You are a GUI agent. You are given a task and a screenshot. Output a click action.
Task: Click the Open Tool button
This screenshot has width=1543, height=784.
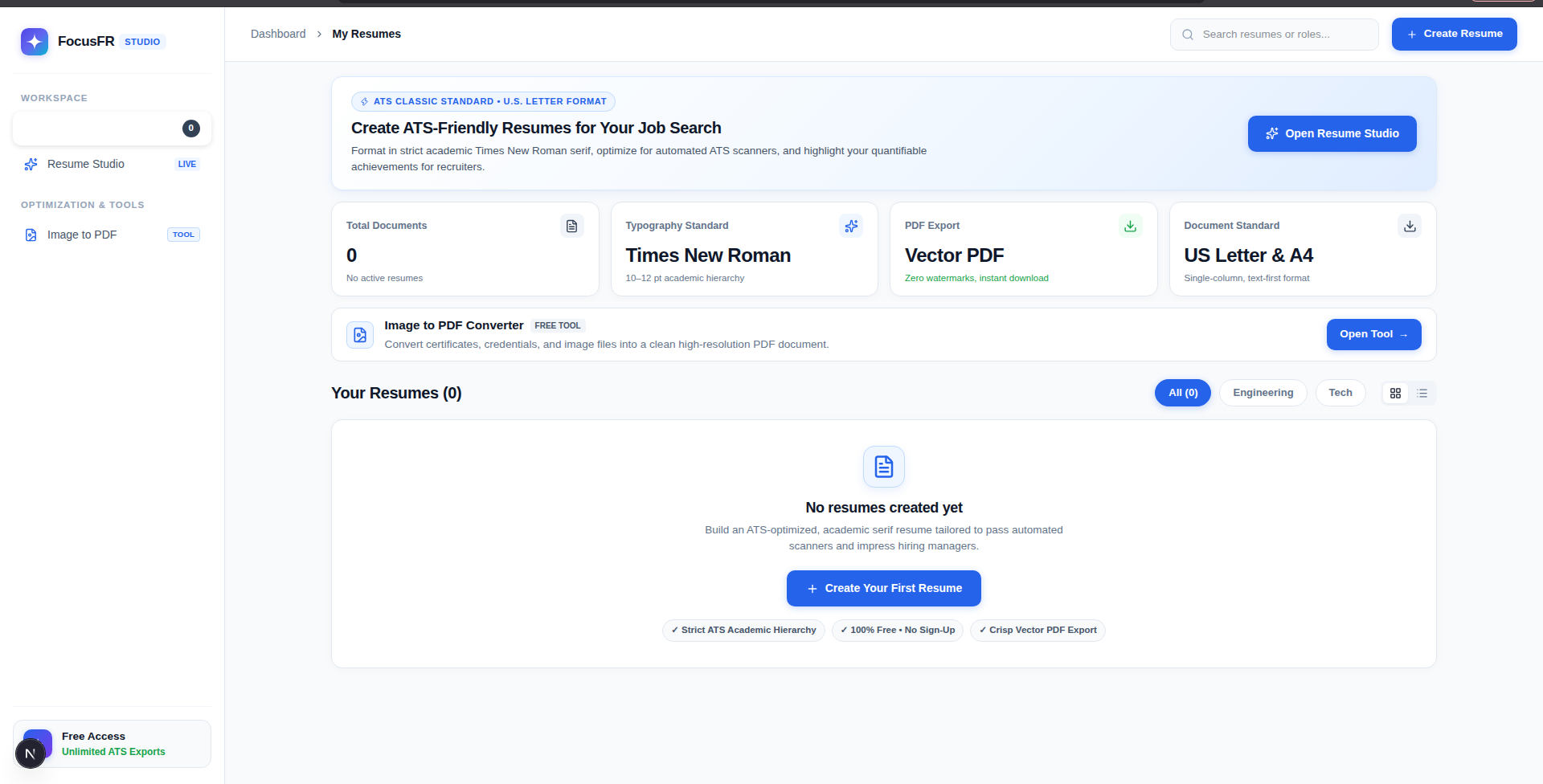coord(1374,334)
